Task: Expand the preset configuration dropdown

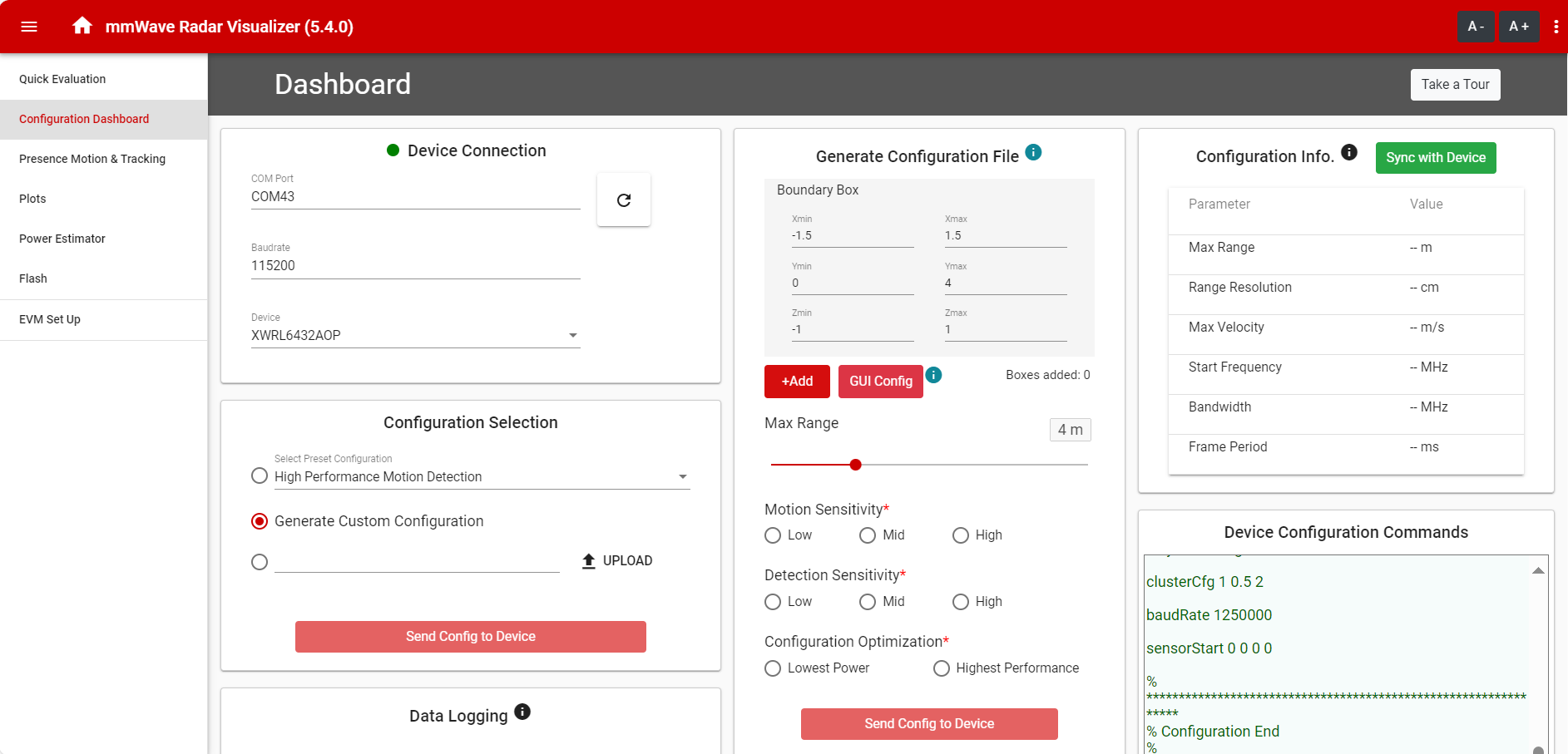Action: (682, 477)
